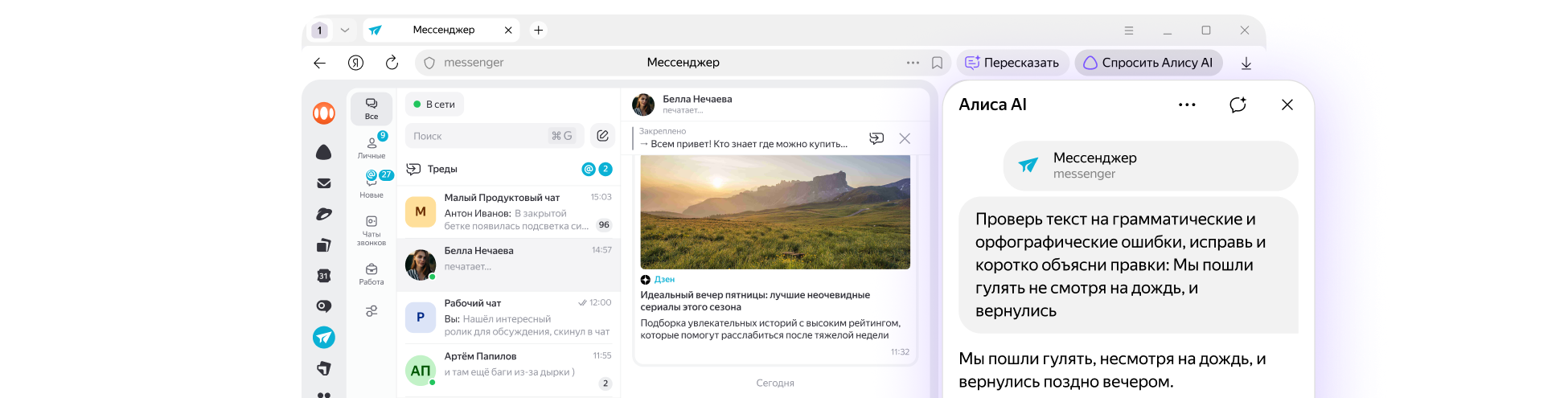Open the 'Рабочий чат' conversation

[509, 317]
